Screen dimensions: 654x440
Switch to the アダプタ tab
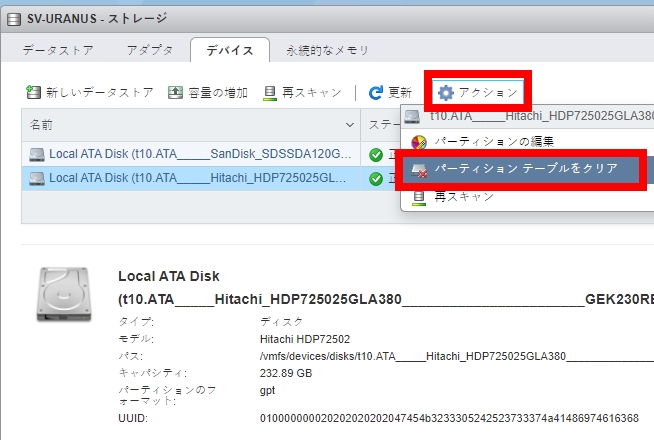pos(150,50)
